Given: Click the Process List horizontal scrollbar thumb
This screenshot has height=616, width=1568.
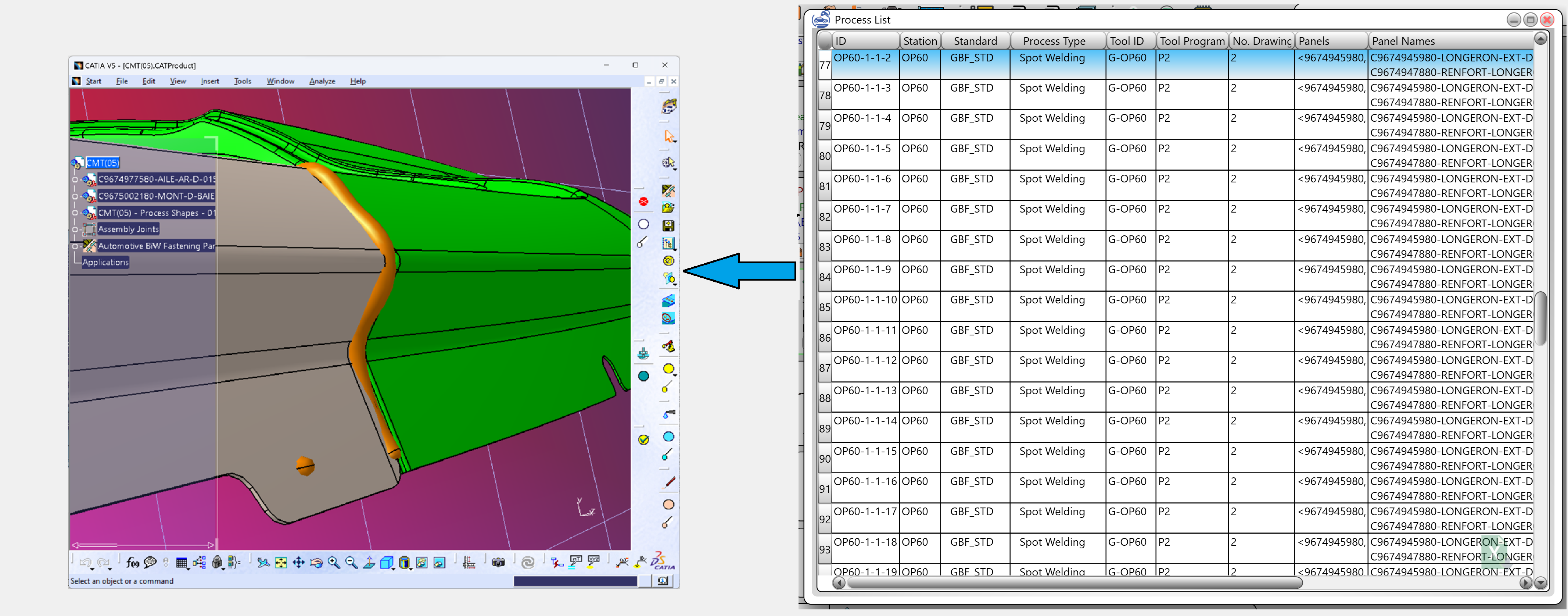Looking at the screenshot, I should (1074, 583).
